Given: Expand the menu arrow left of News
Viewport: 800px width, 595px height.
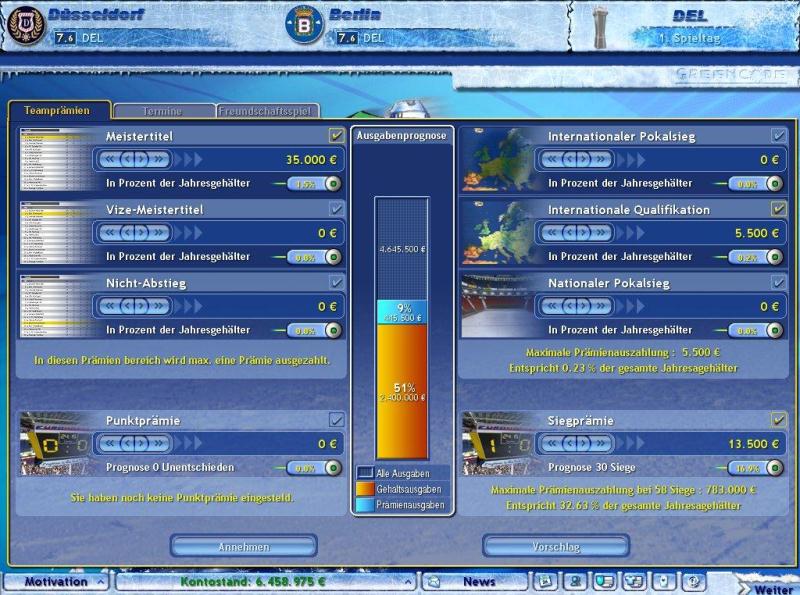Looking at the screenshot, I should pos(409,581).
